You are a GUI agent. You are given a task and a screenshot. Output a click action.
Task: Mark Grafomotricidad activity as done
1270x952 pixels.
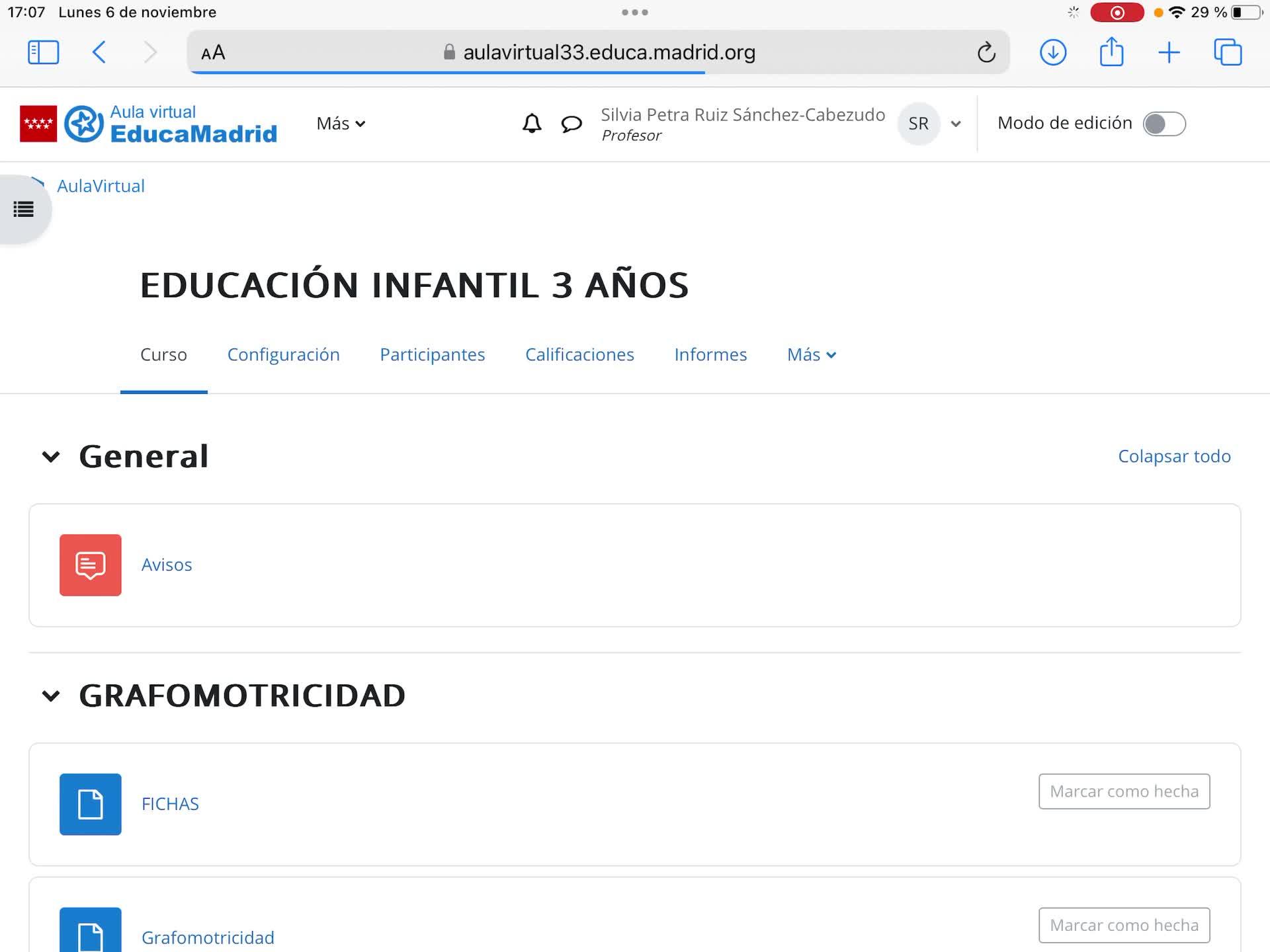coord(1124,925)
